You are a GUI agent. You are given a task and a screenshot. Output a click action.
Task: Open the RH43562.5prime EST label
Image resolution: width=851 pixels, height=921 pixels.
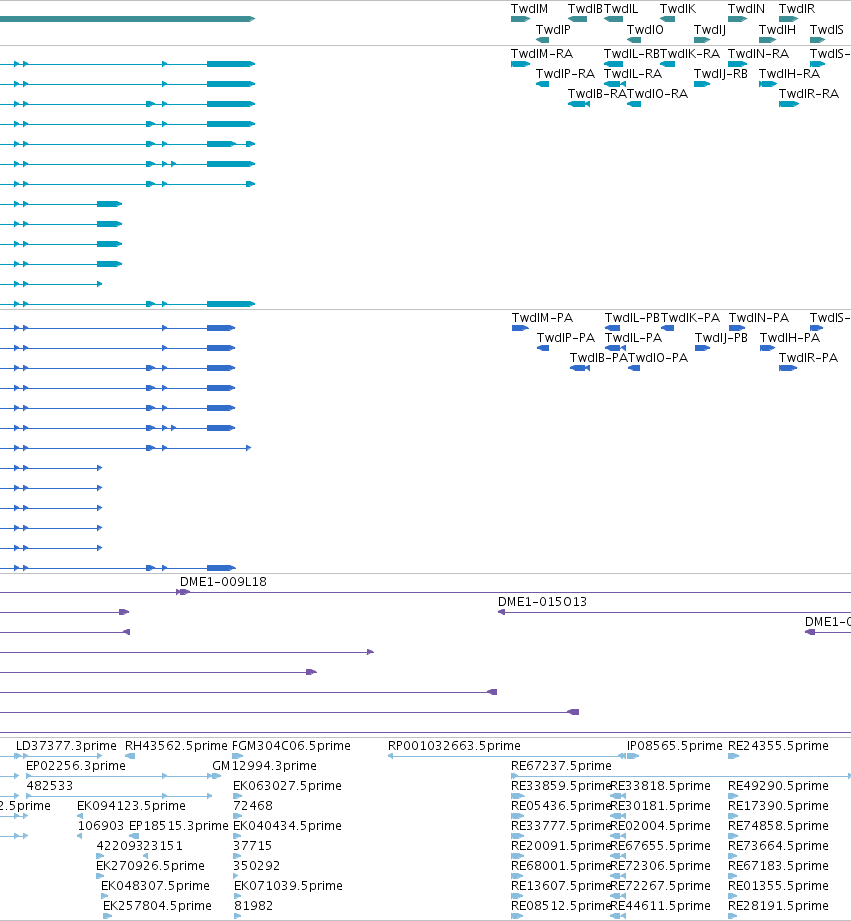click(176, 745)
